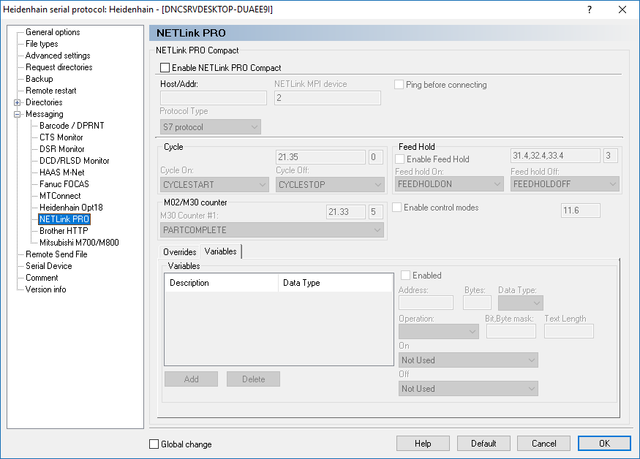The height and width of the screenshot is (459, 640).
Task: Select HAAS M-Net tree item
Action: pyautogui.click(x=62, y=173)
